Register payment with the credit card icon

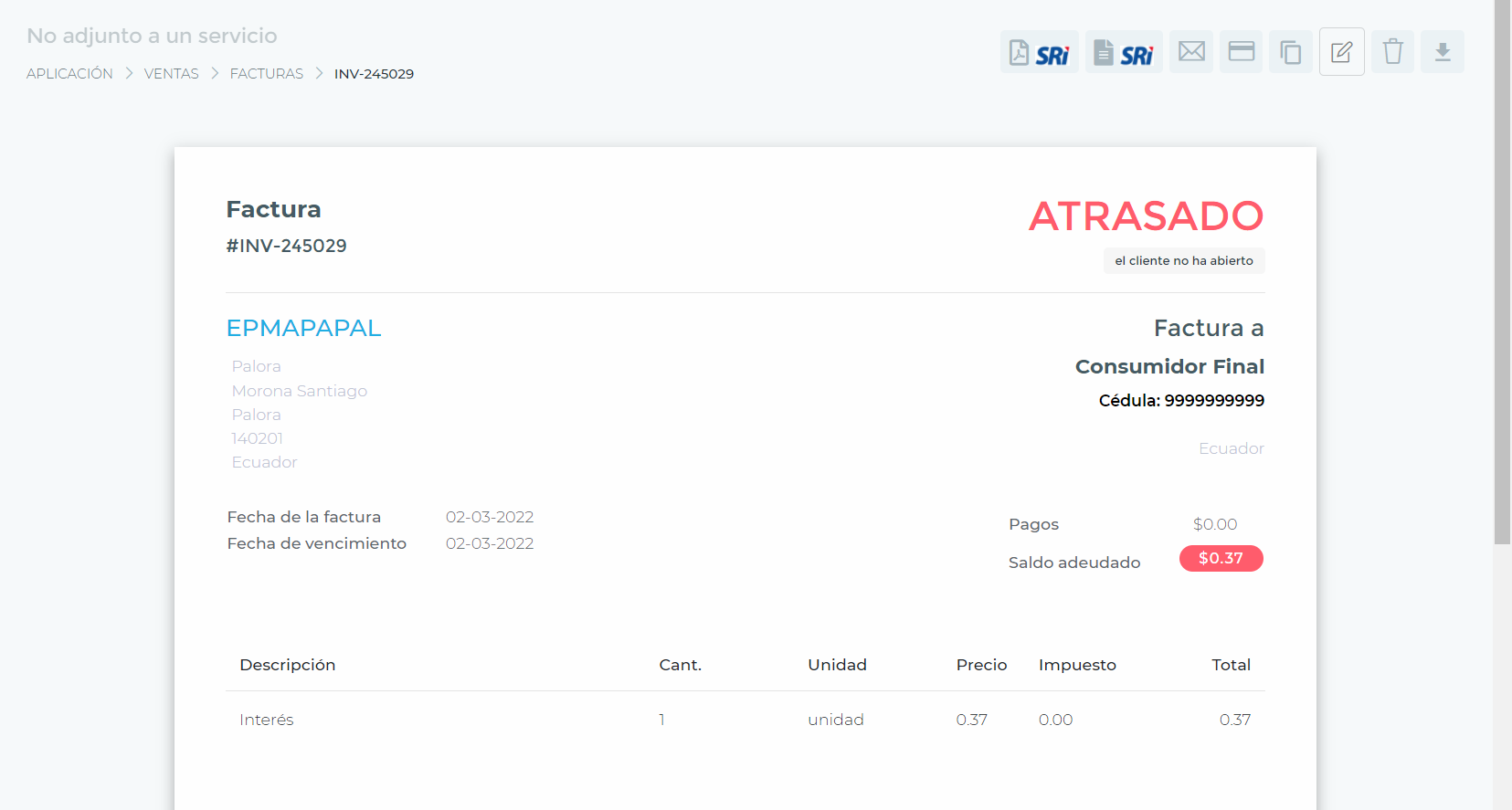pos(1241,52)
